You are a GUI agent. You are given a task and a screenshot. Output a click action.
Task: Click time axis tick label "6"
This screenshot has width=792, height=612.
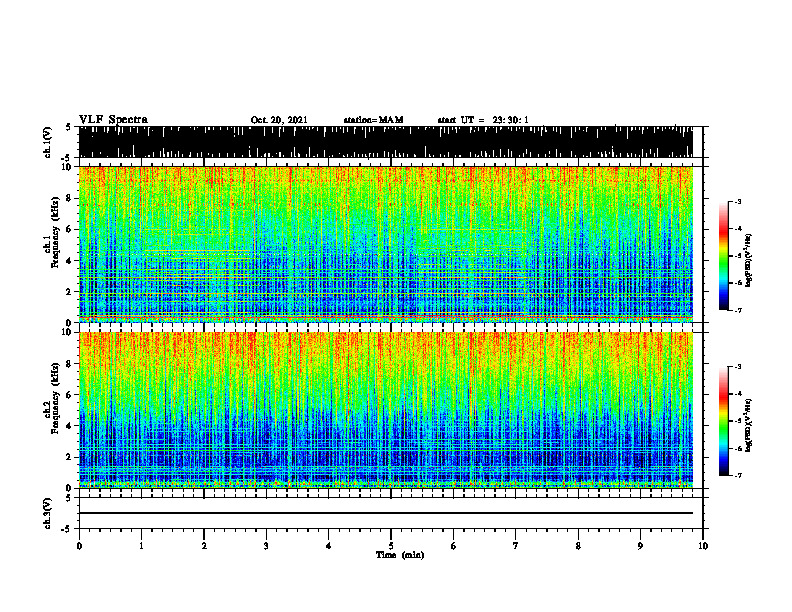click(454, 546)
